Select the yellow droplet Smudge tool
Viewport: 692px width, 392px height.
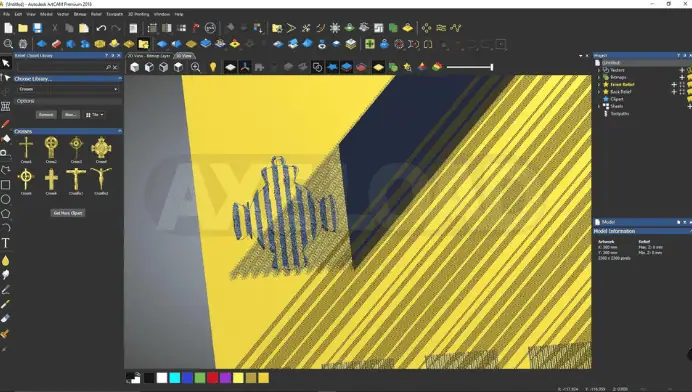point(5,260)
